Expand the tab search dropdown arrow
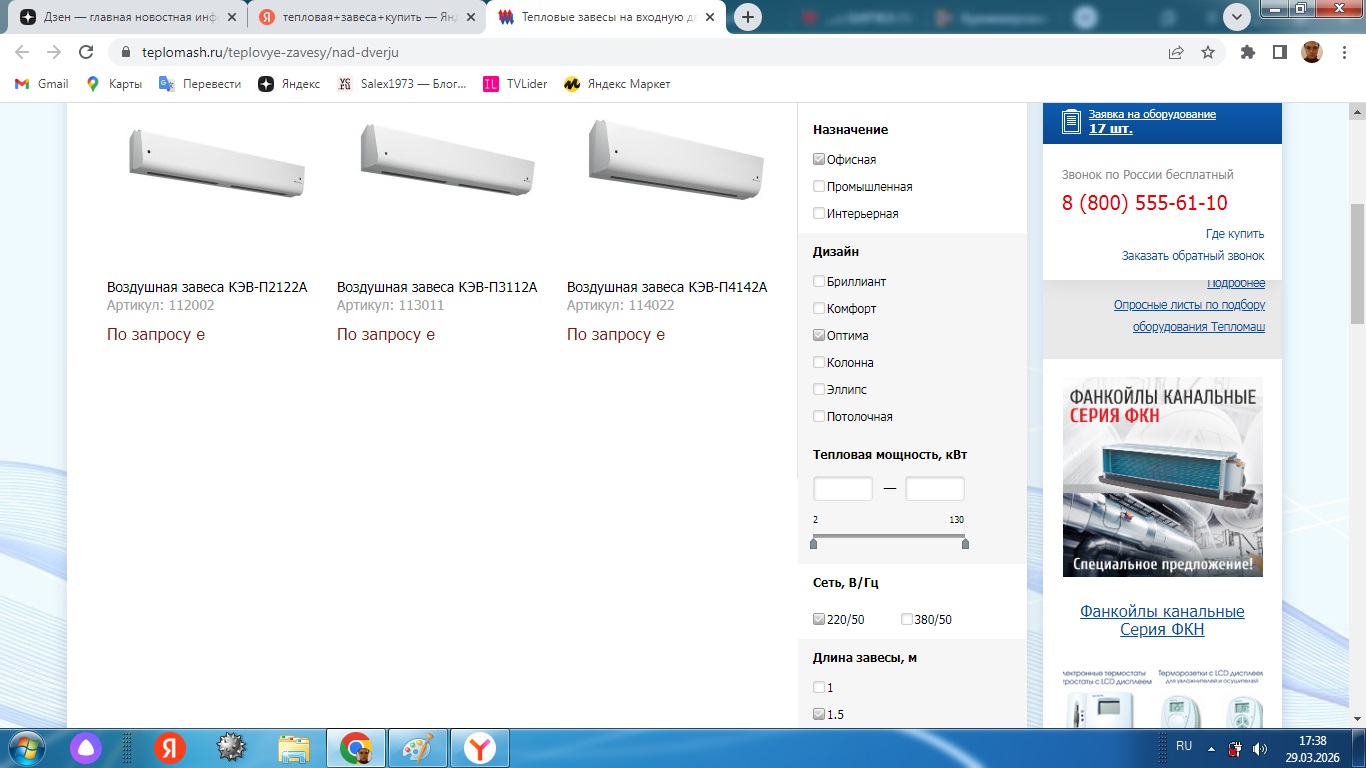The image size is (1366, 768). [1237, 16]
